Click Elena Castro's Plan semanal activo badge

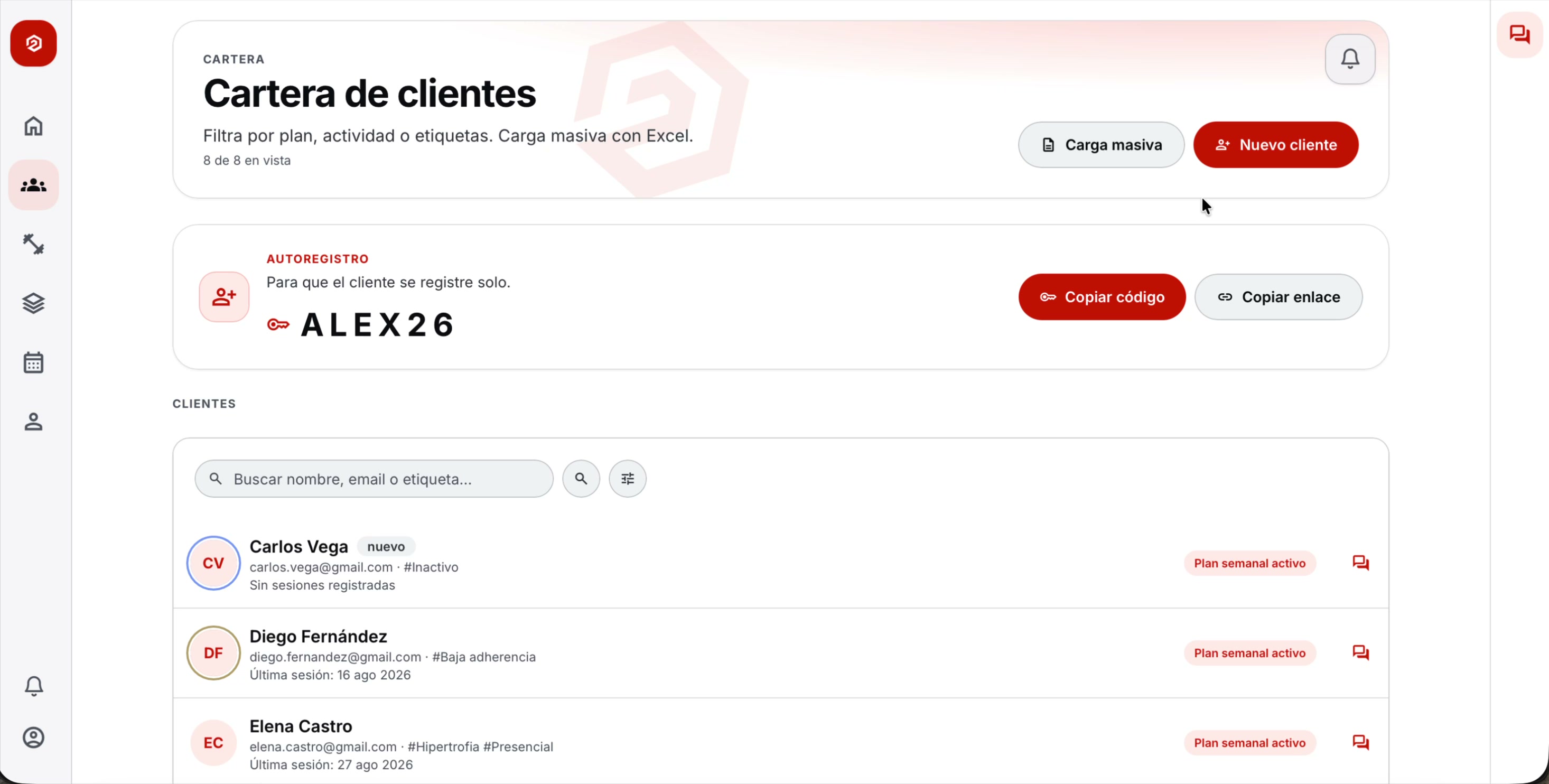1249,742
